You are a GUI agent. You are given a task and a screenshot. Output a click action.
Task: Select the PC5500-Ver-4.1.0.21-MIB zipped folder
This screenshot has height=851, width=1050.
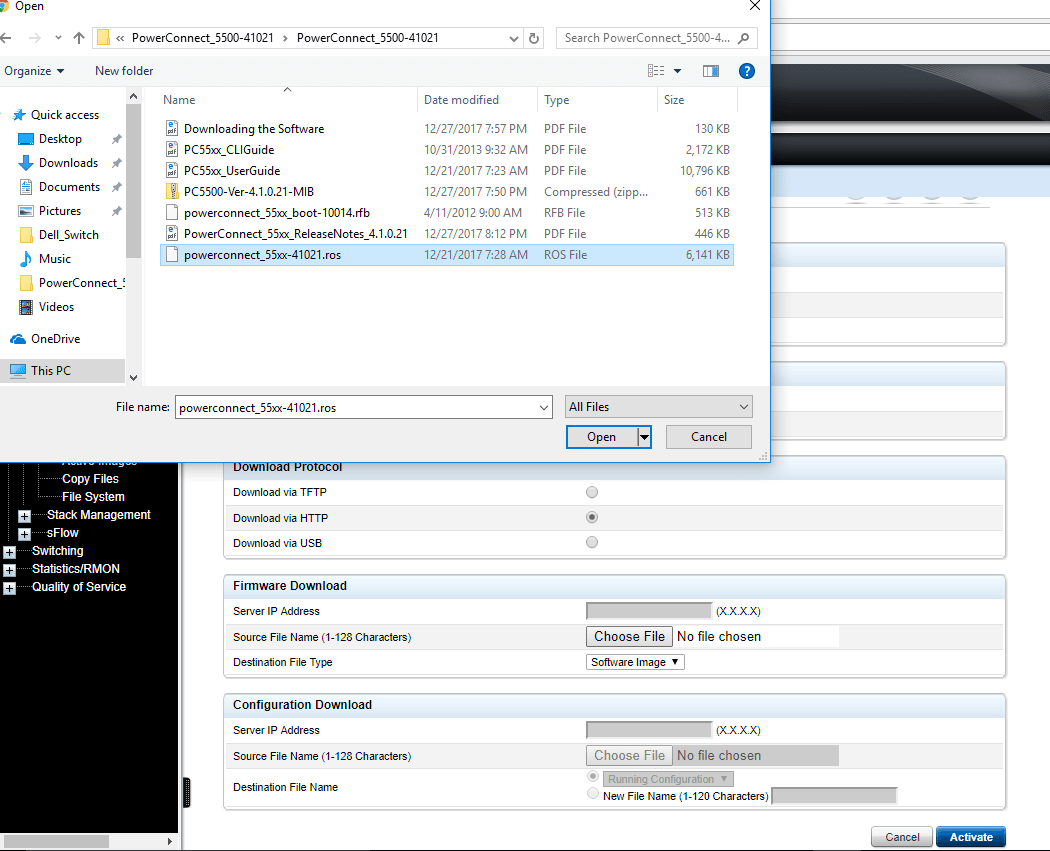pos(249,192)
